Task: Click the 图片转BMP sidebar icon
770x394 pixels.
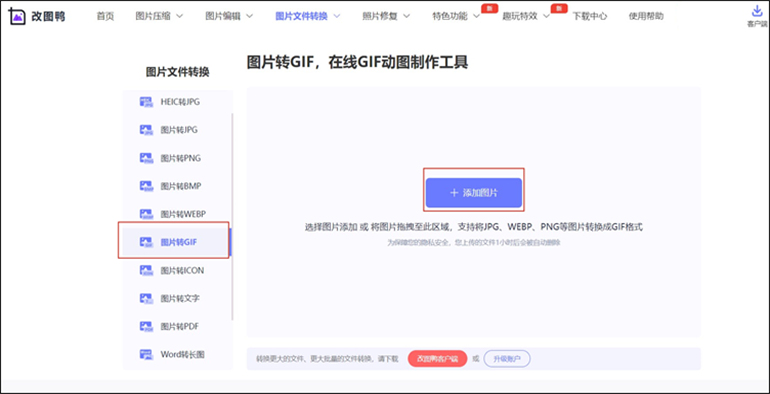Action: [x=146, y=186]
